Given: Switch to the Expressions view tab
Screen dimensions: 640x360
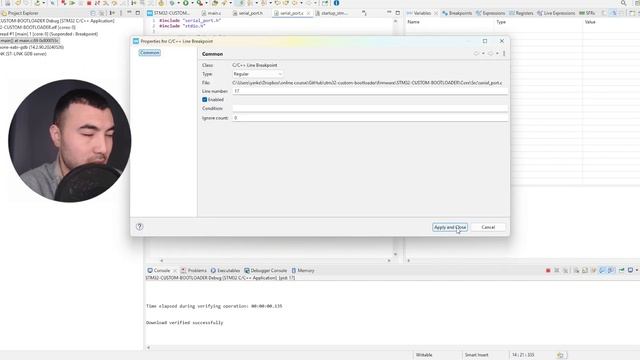Looking at the screenshot, I should click(x=491, y=13).
